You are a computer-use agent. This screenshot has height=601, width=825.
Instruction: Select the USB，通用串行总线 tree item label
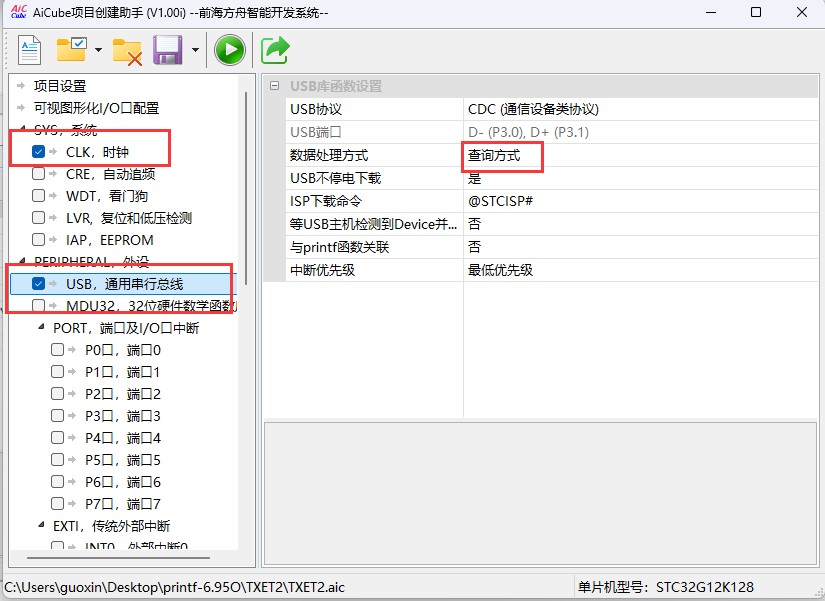pos(125,284)
